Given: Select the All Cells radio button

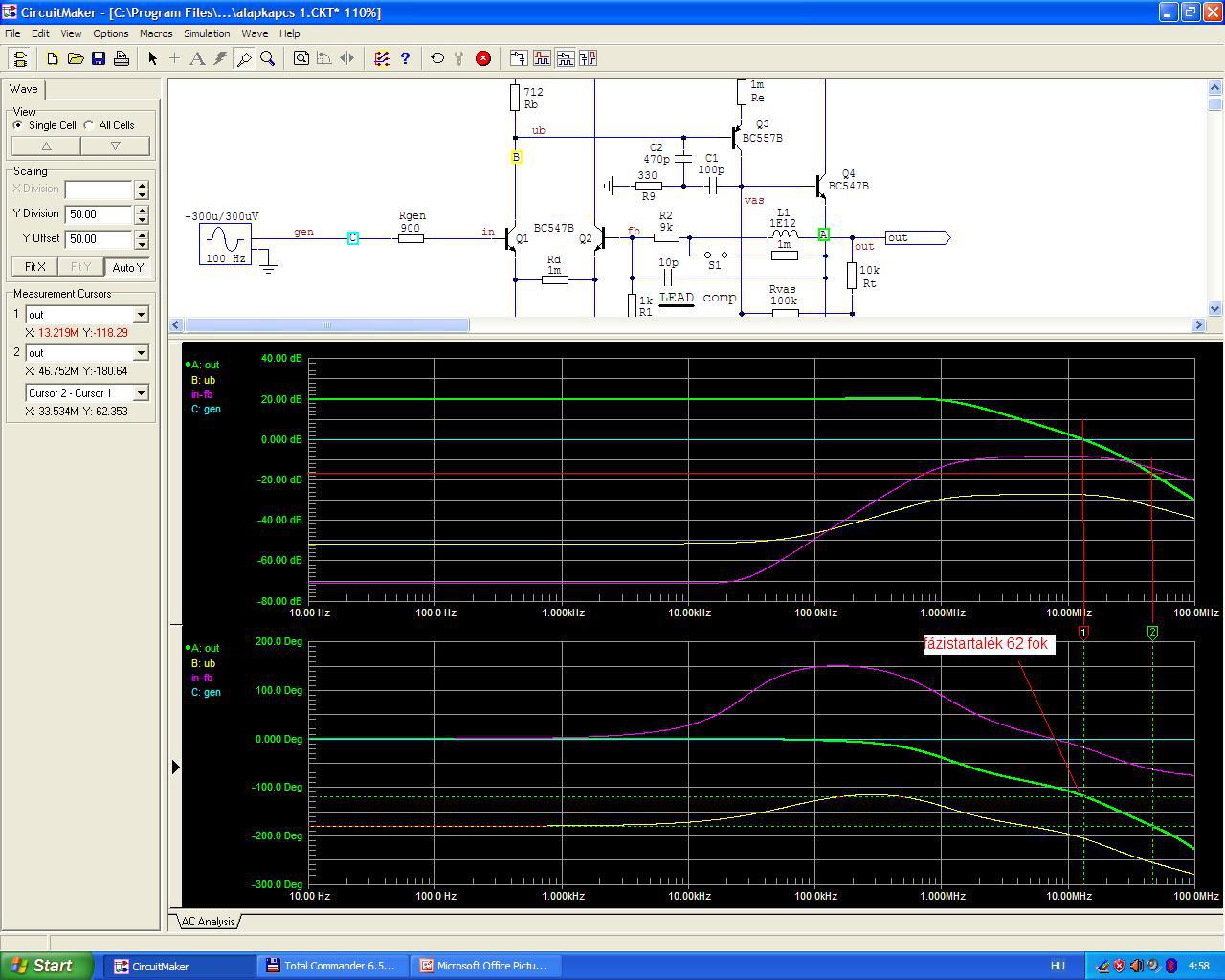Looking at the screenshot, I should pos(89,125).
